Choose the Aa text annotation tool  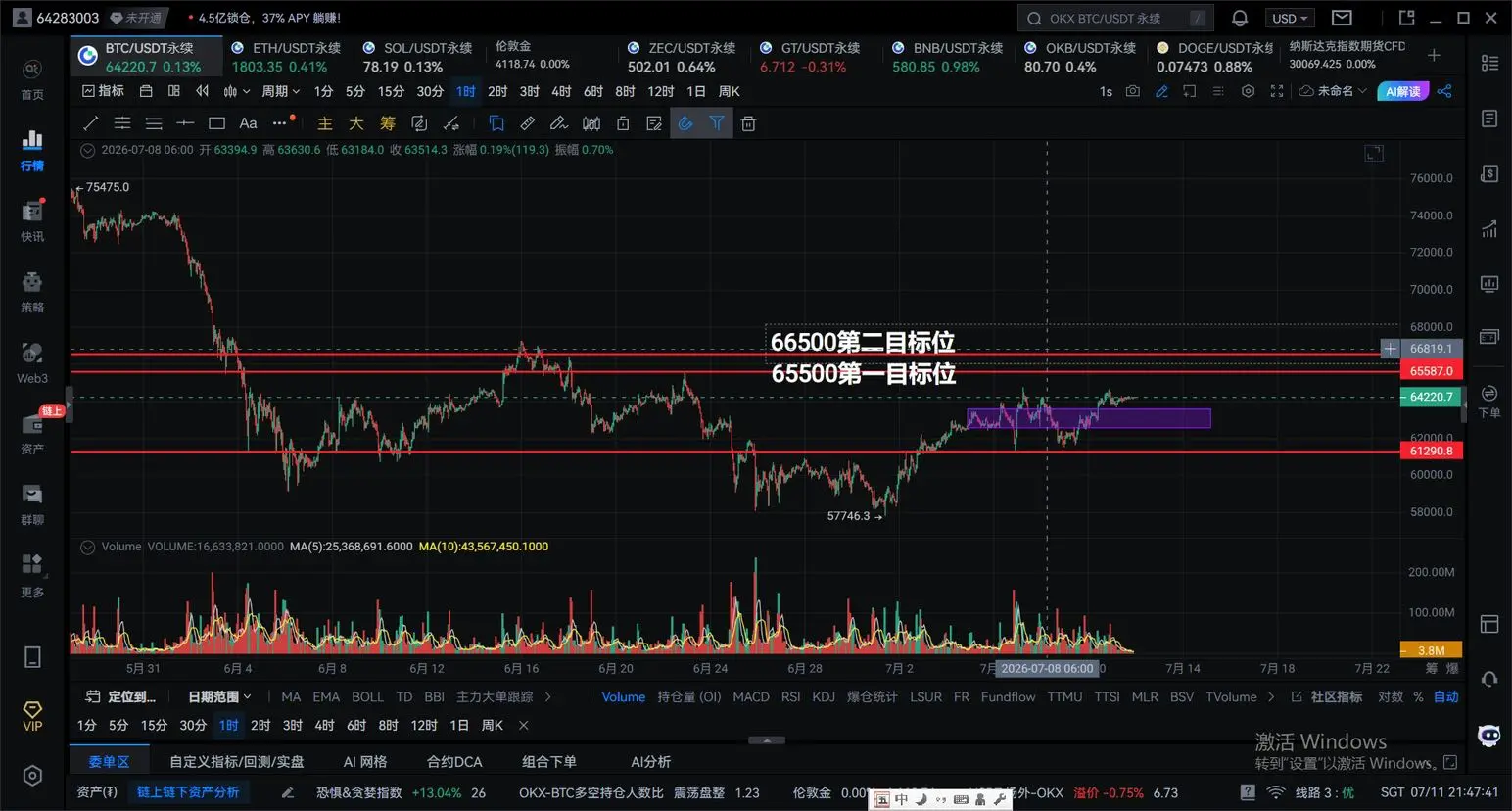248,123
